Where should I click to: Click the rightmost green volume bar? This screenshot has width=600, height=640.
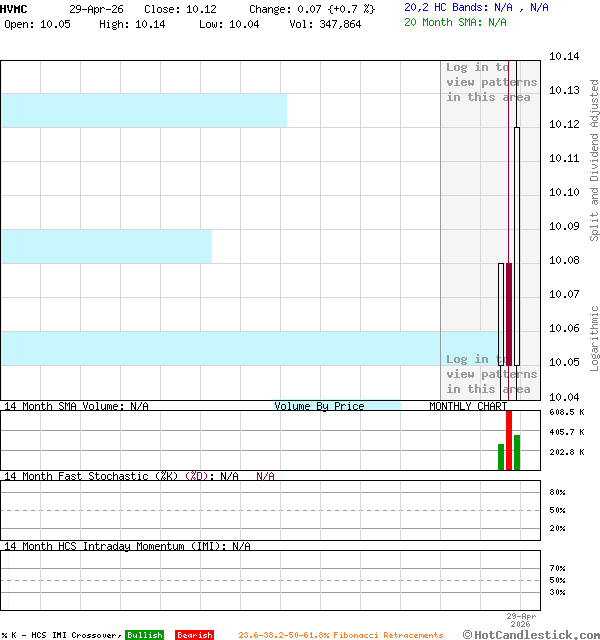[517, 452]
